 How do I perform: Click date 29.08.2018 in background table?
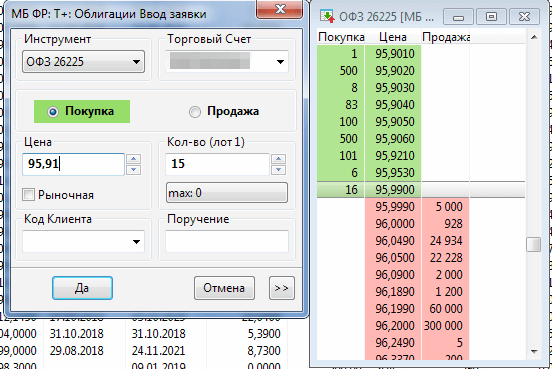(x=76, y=351)
